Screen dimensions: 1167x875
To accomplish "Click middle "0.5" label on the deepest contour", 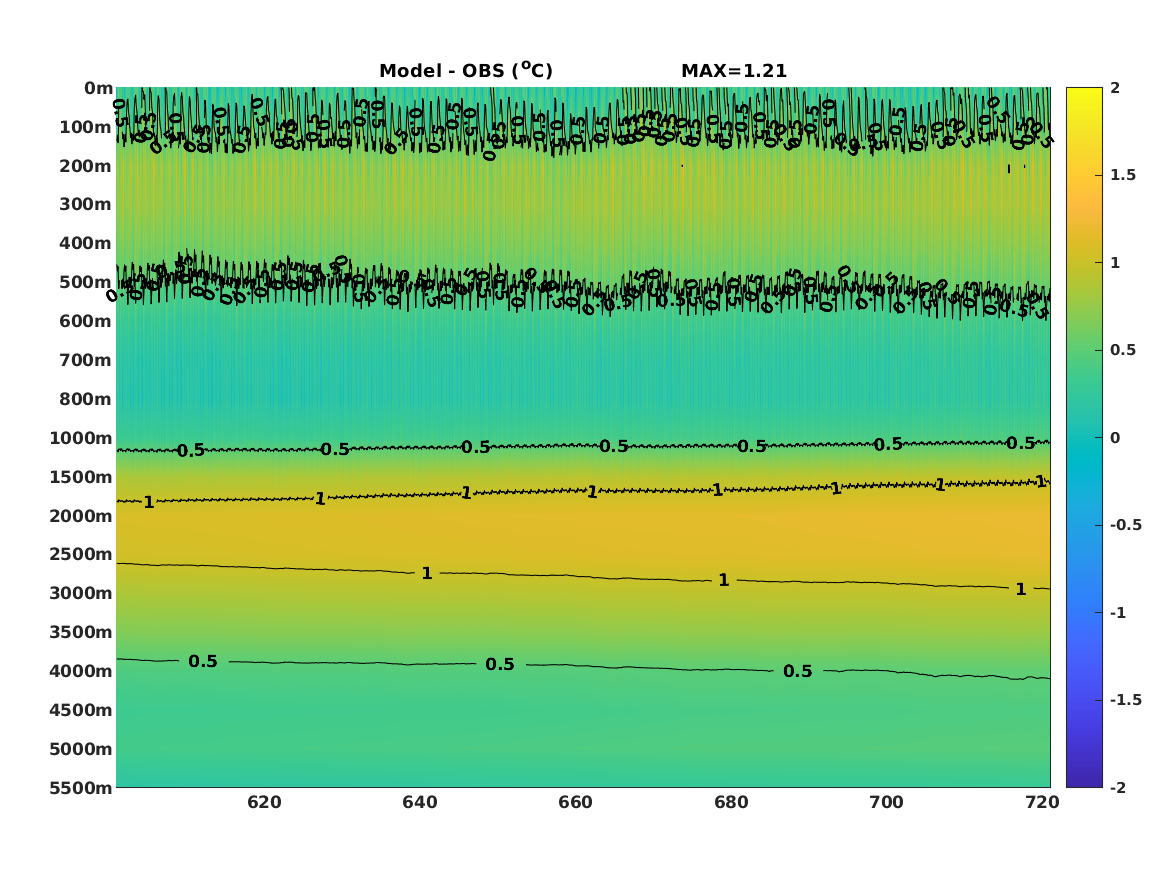I will click(499, 664).
